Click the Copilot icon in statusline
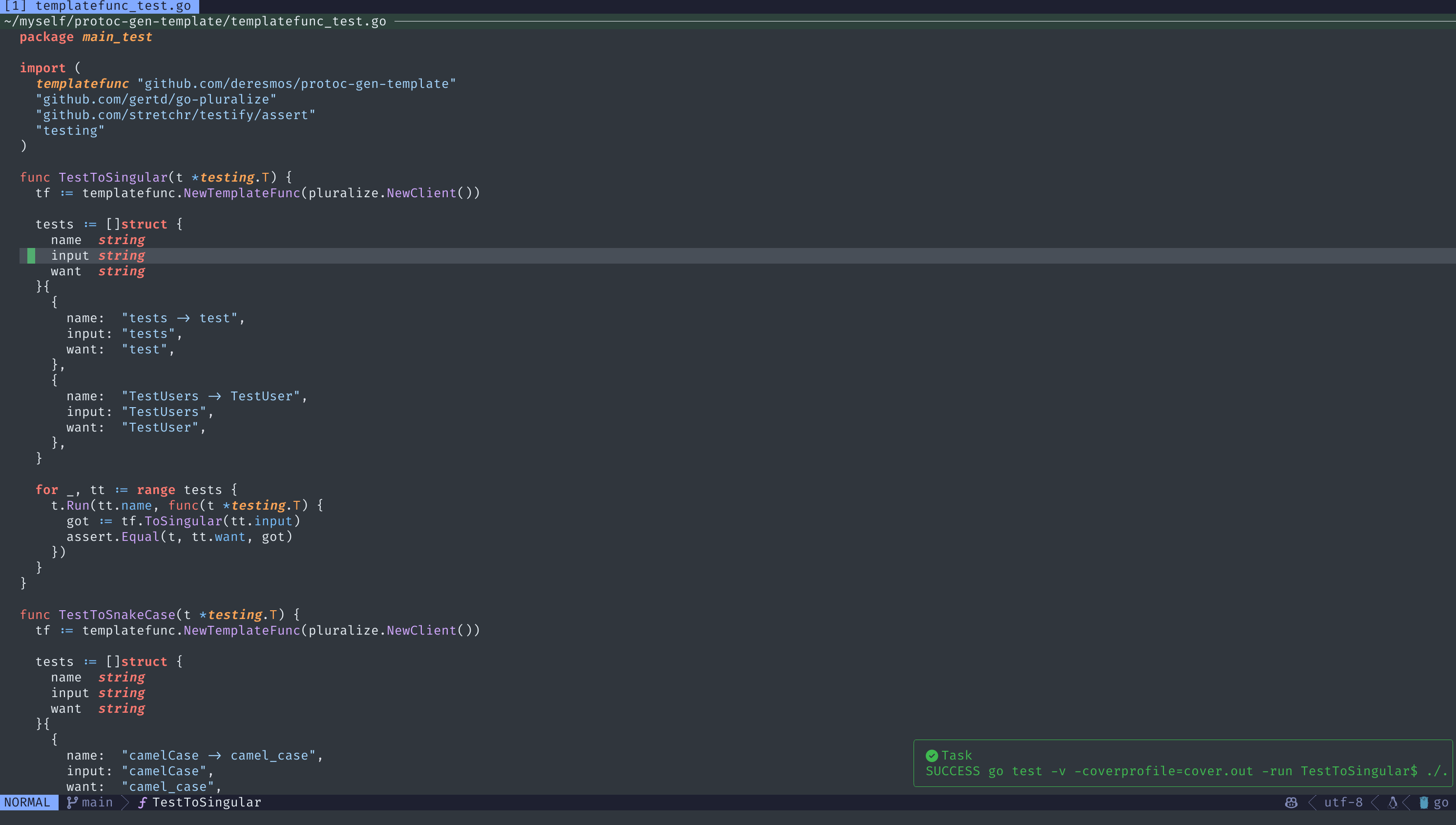 coord(1291,803)
